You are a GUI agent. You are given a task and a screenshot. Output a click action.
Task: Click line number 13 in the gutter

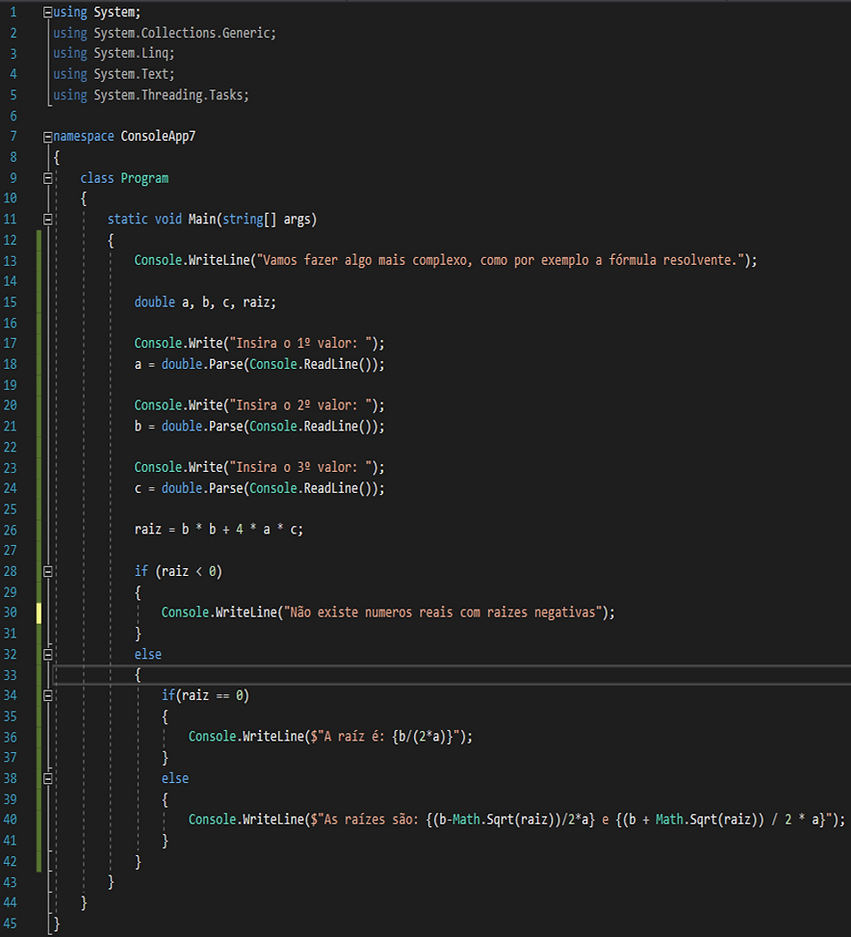pos(10,261)
